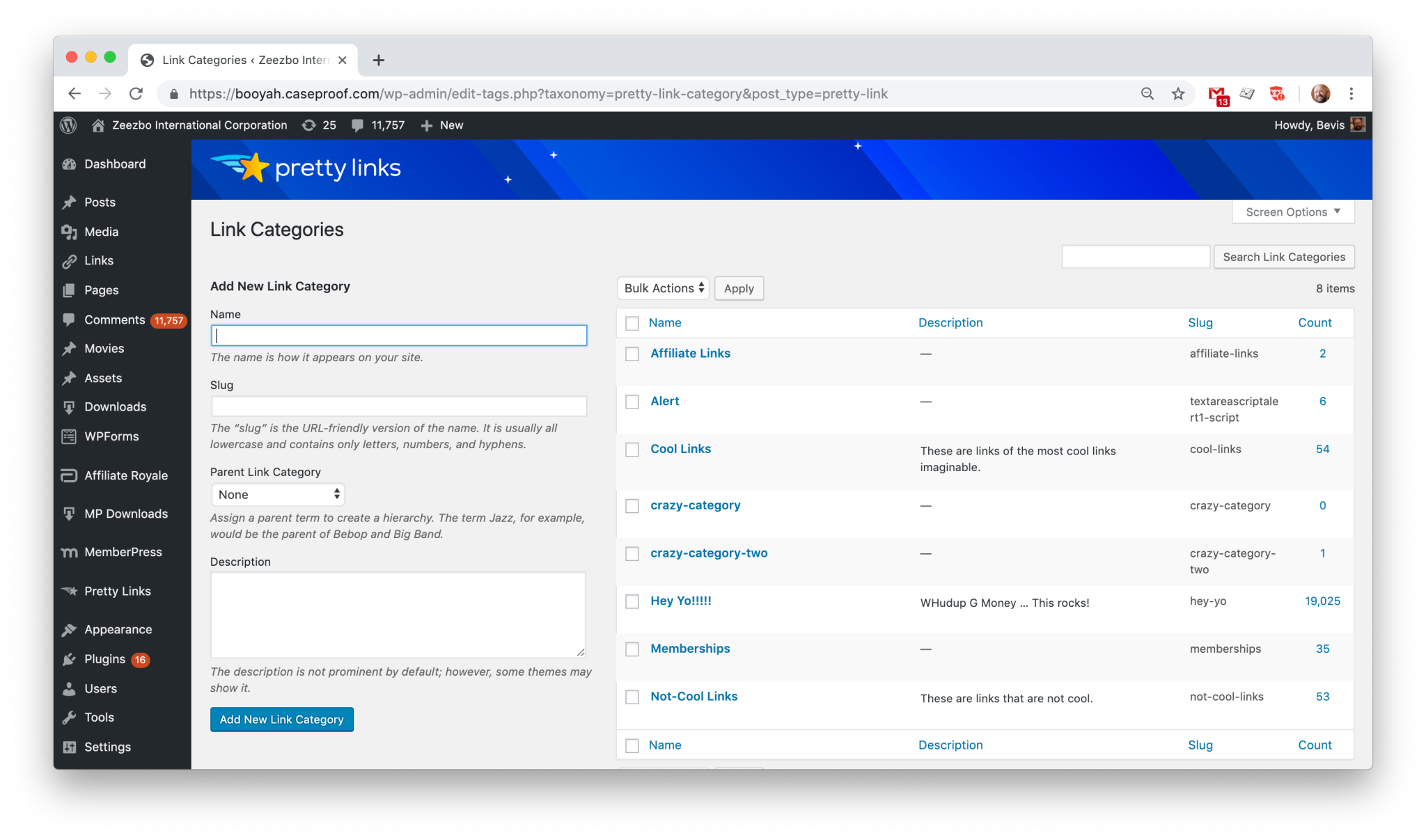Open the Pretty Links sidebar icon
The width and height of the screenshot is (1426, 840).
(70, 591)
